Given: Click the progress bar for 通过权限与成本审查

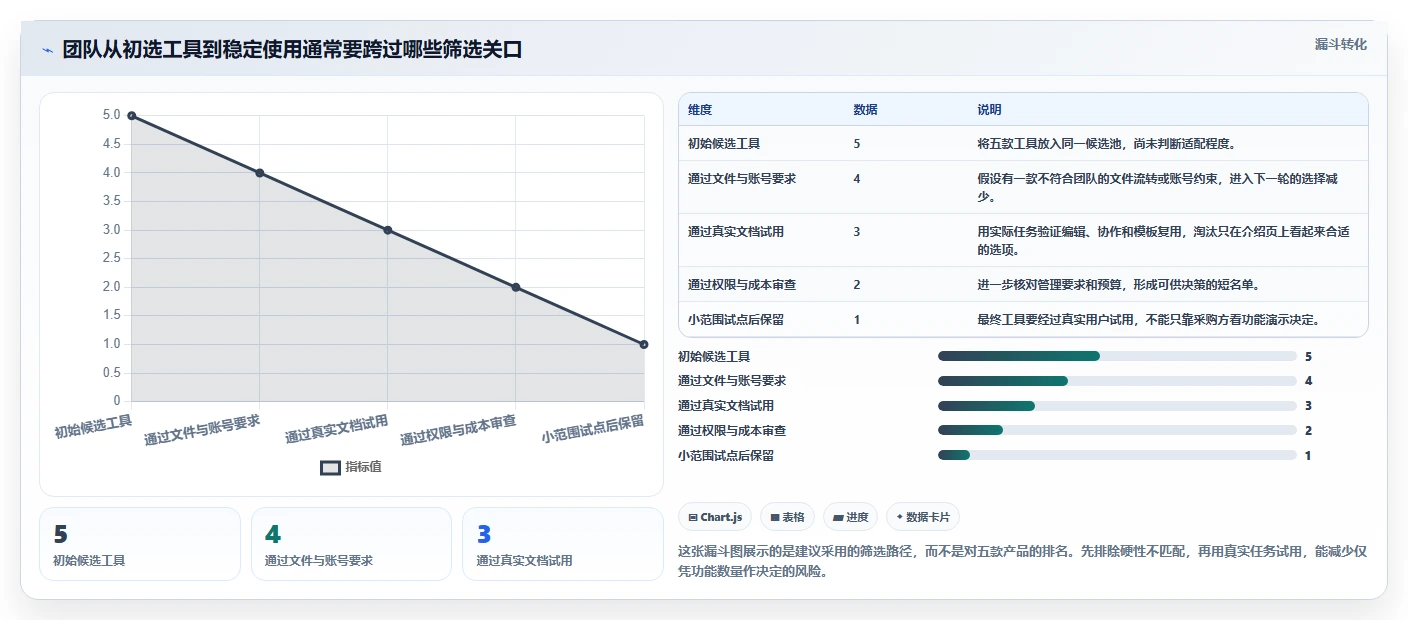Looking at the screenshot, I should 1117,431.
